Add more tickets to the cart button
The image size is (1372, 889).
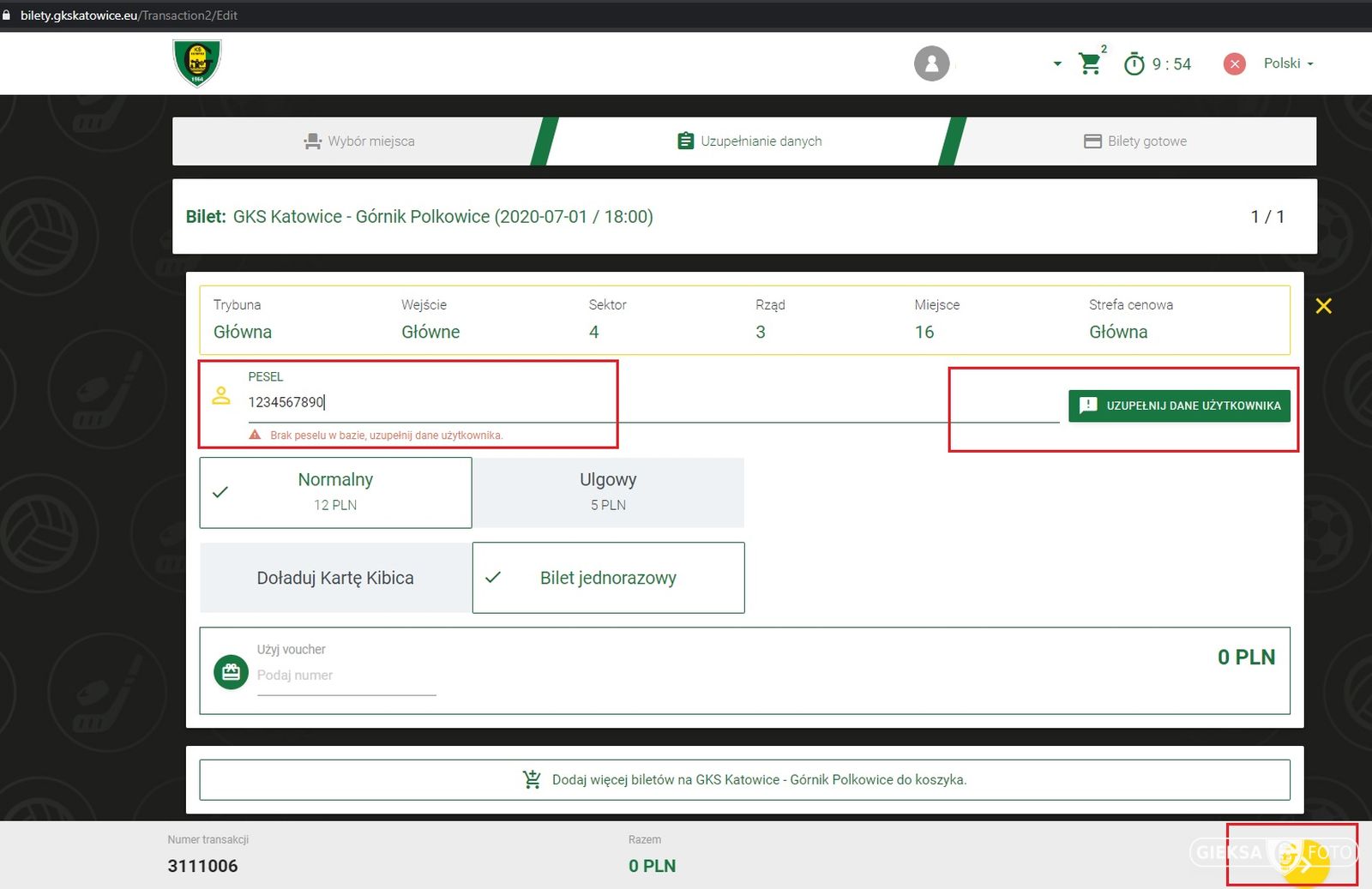744,780
